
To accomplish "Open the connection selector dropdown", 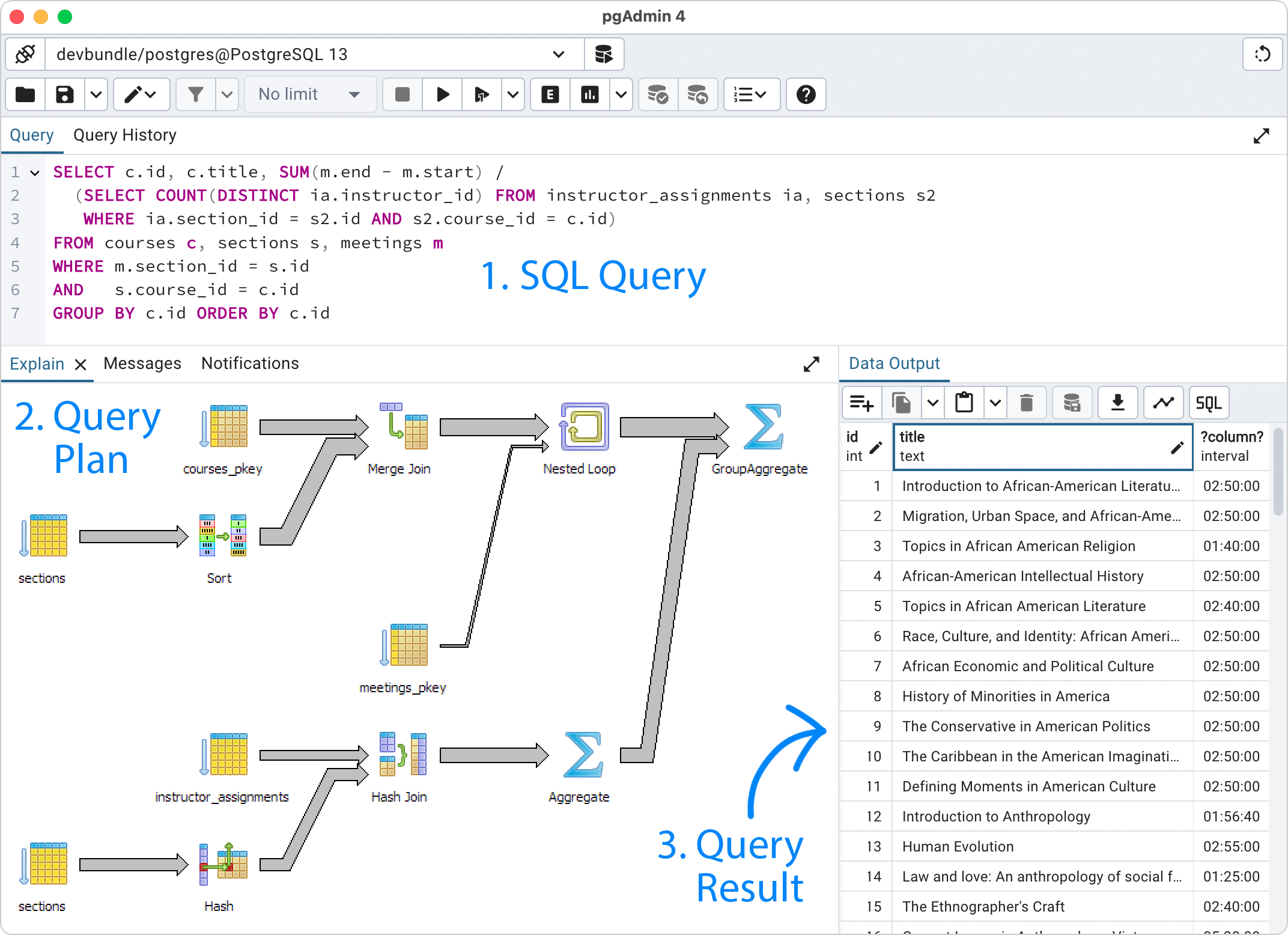I will click(558, 54).
